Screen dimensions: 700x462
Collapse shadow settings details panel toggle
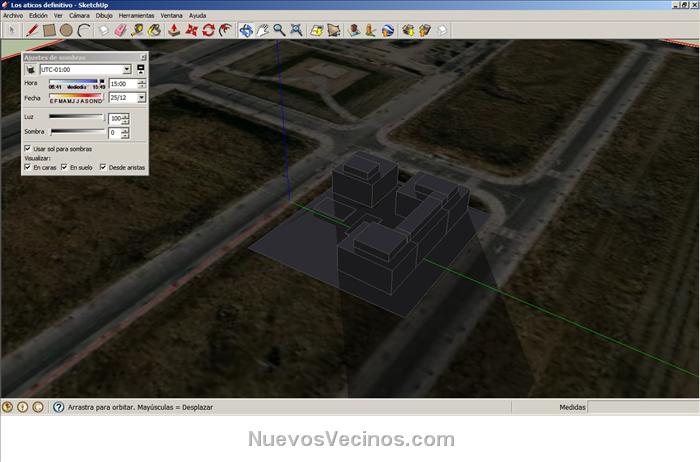point(141,70)
